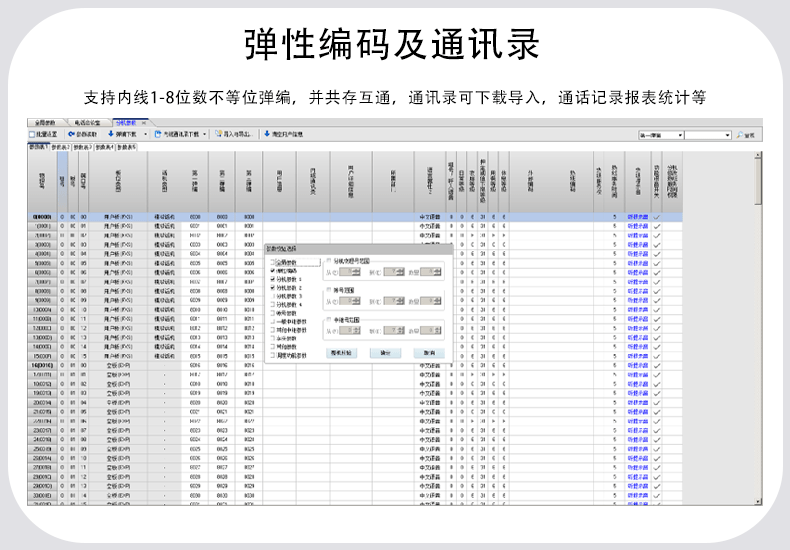790x550 pixels.
Task: Select row header 0(0000)
Action: pyautogui.click(x=42, y=217)
